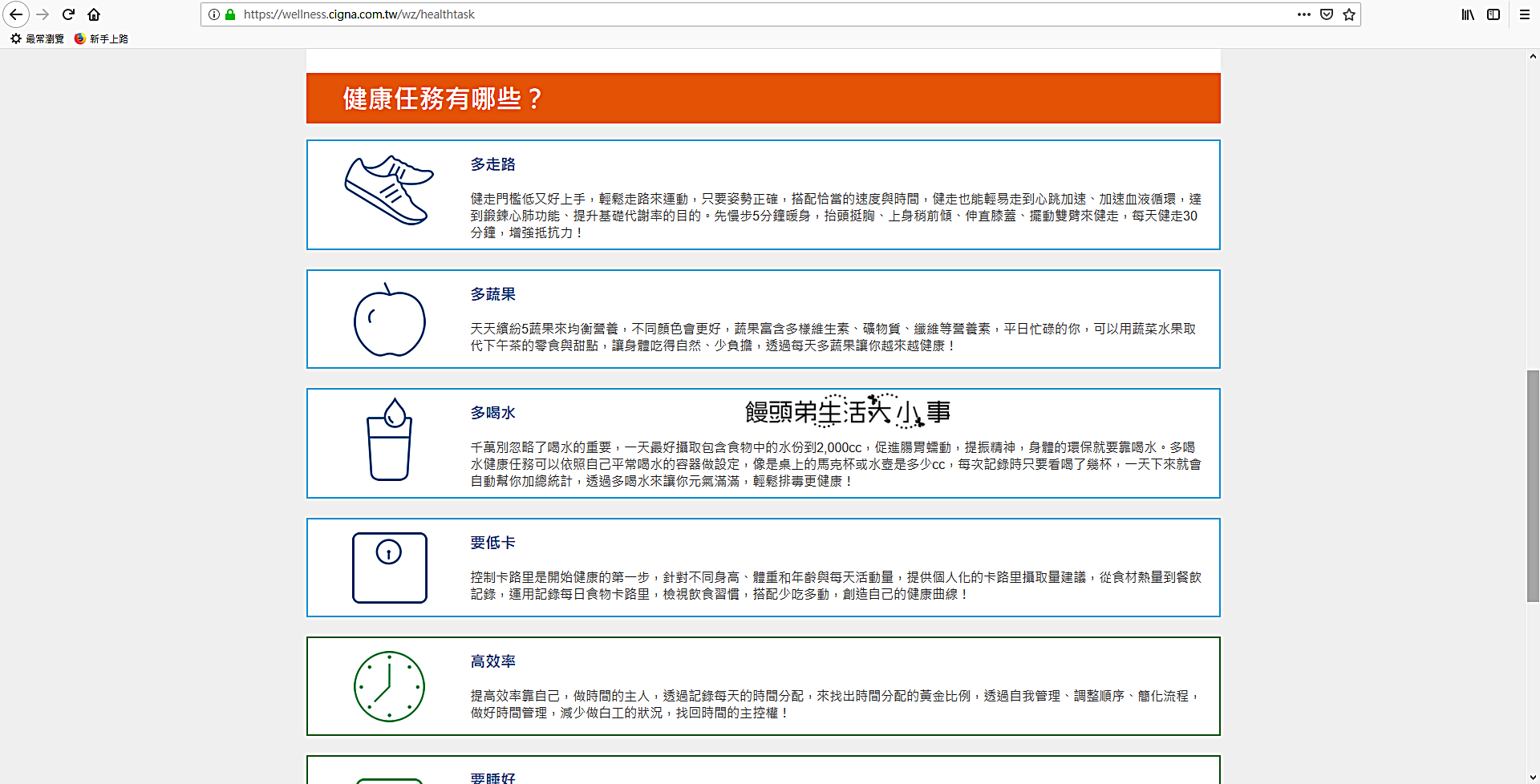
Task: Click the browser back arrow button
Action: click(16, 14)
